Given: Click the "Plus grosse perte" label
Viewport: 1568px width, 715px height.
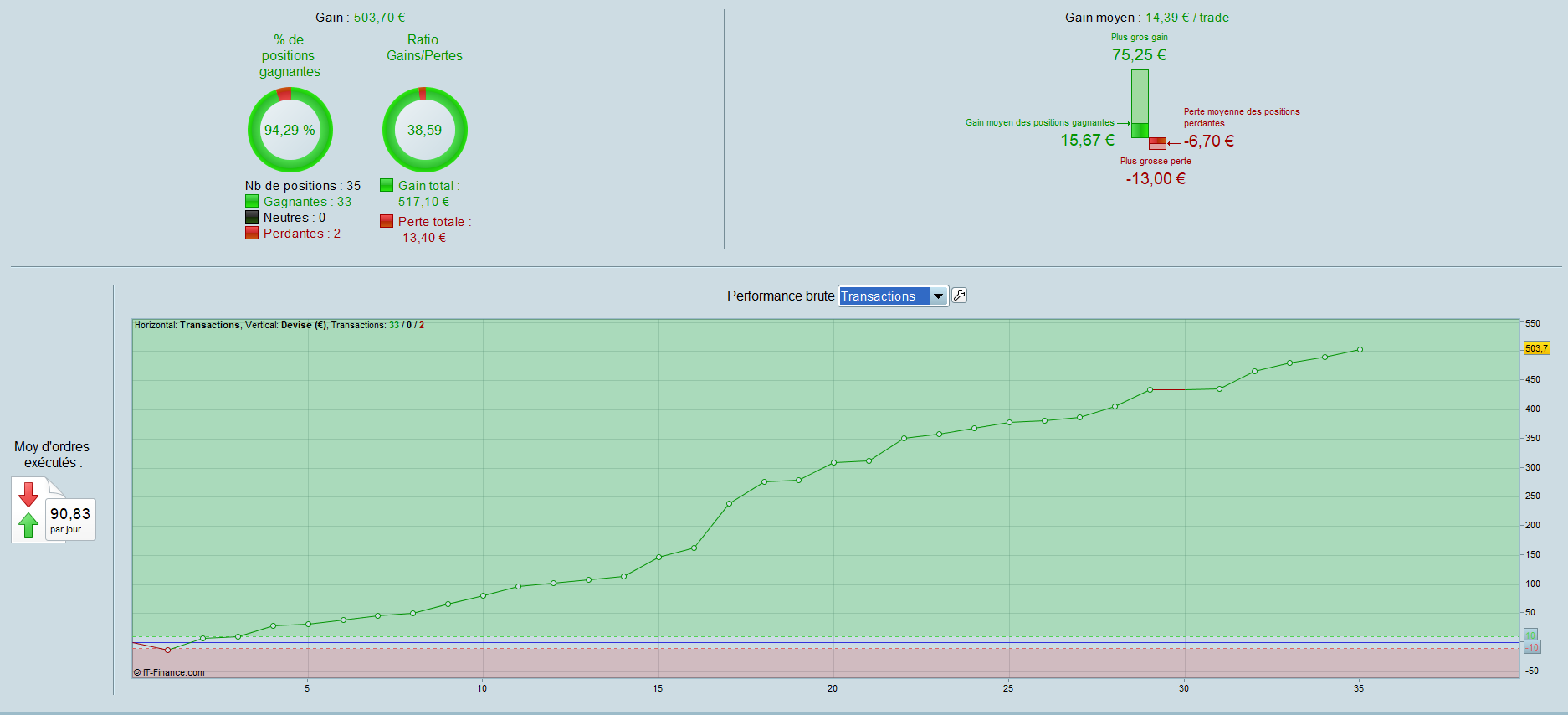Looking at the screenshot, I should pyautogui.click(x=1156, y=161).
